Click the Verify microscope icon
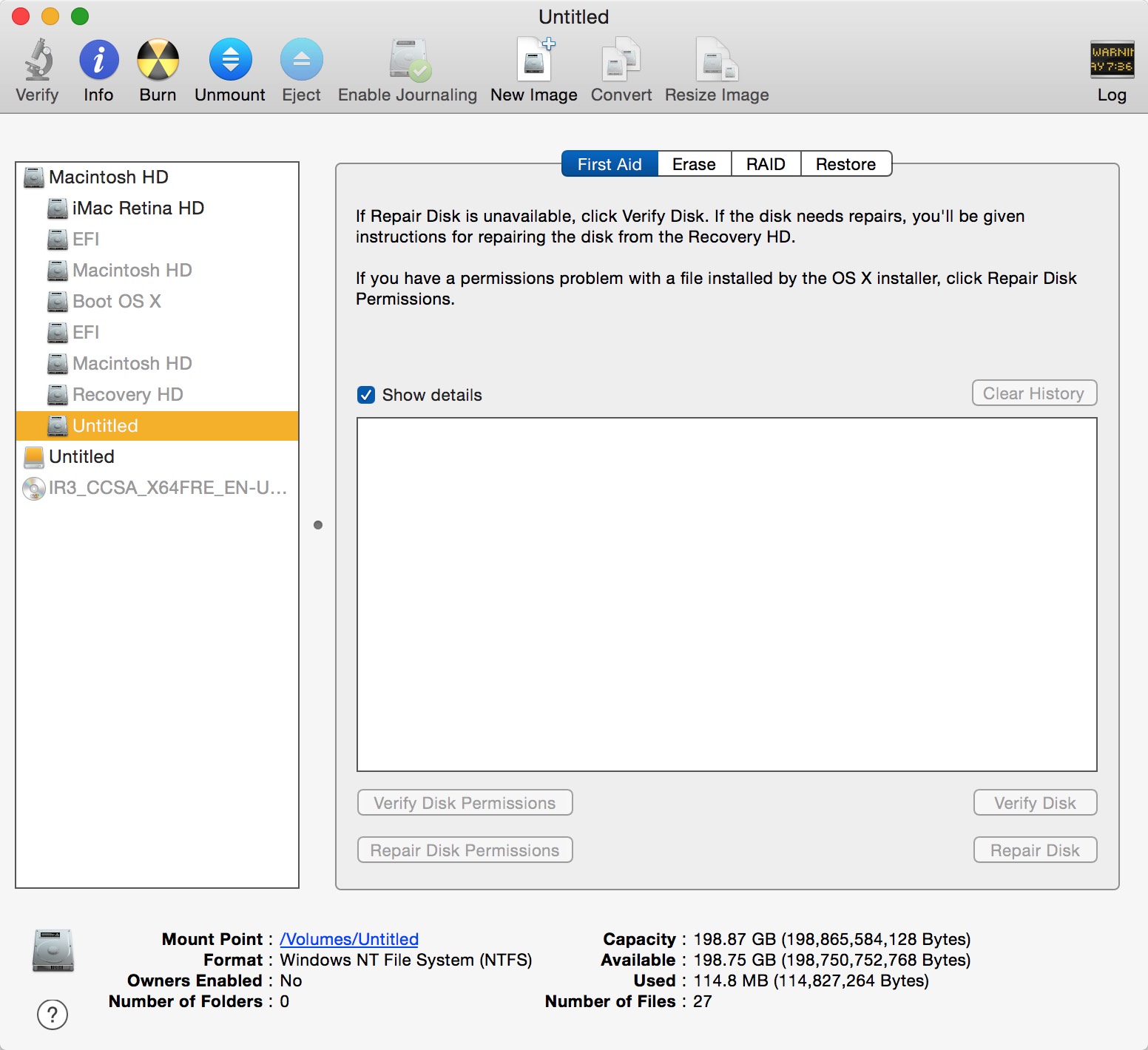Image resolution: width=1148 pixels, height=1050 pixels. point(37,61)
